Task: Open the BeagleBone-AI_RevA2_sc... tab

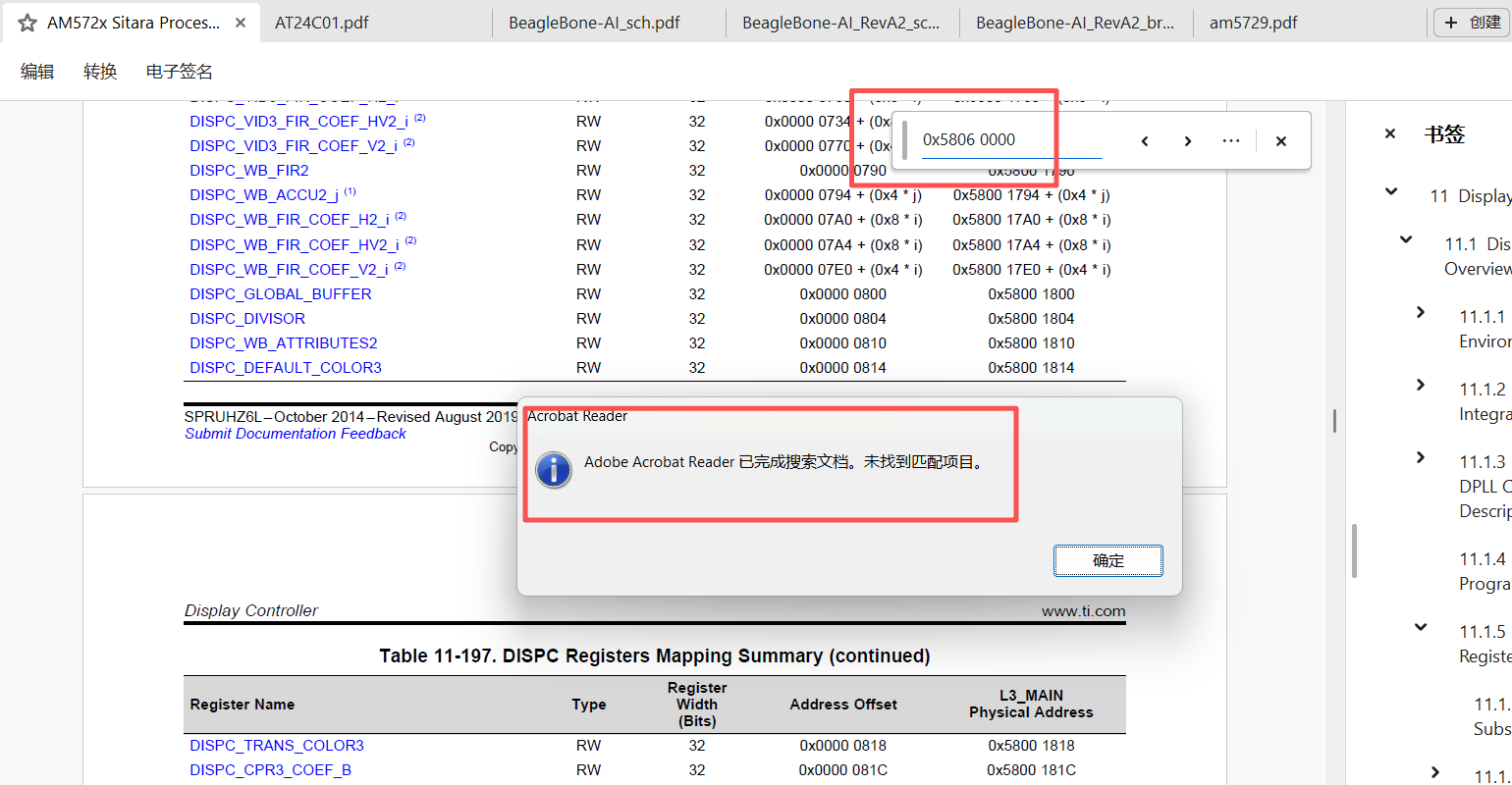Action: [841, 23]
